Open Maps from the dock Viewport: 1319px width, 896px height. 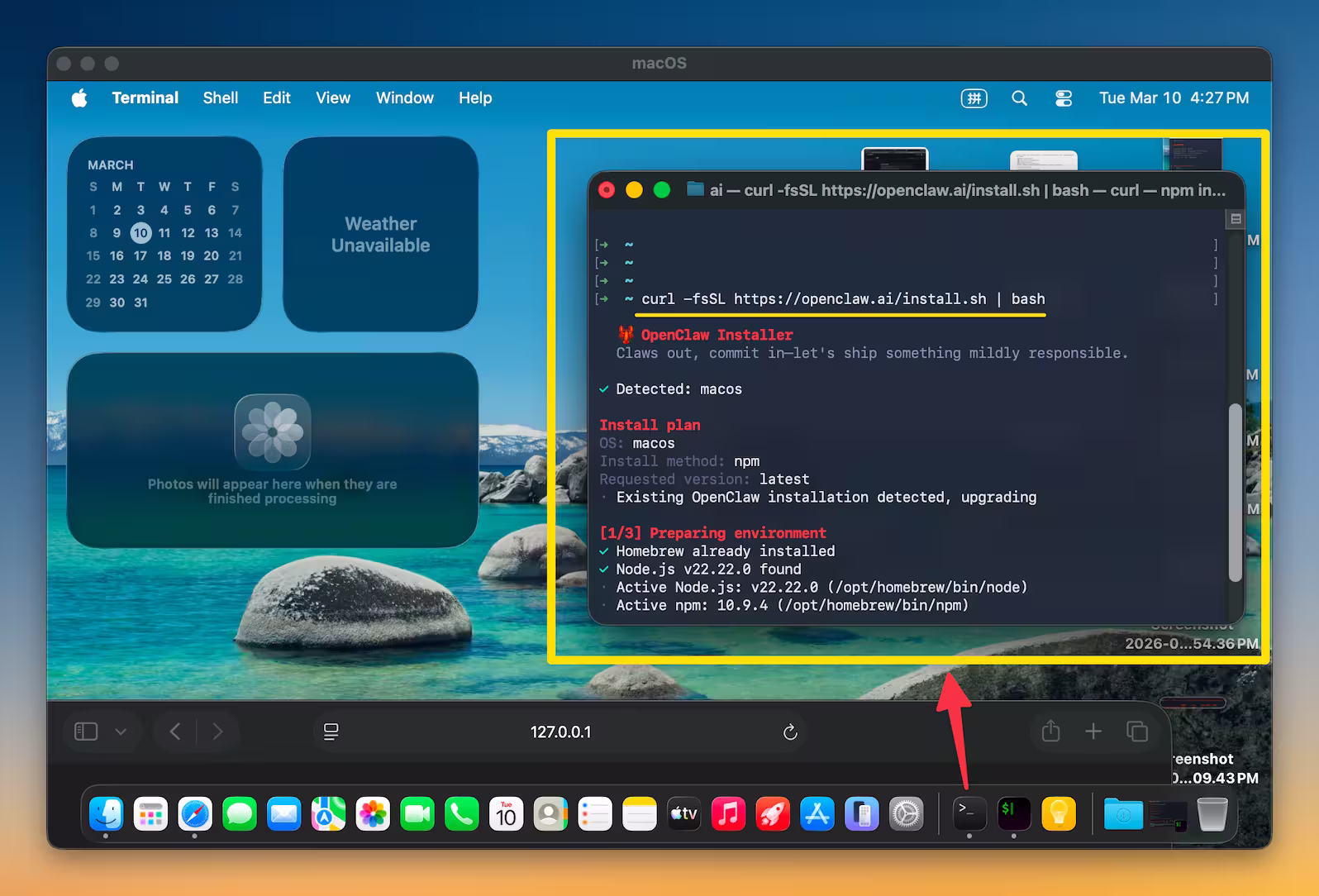coord(328,814)
